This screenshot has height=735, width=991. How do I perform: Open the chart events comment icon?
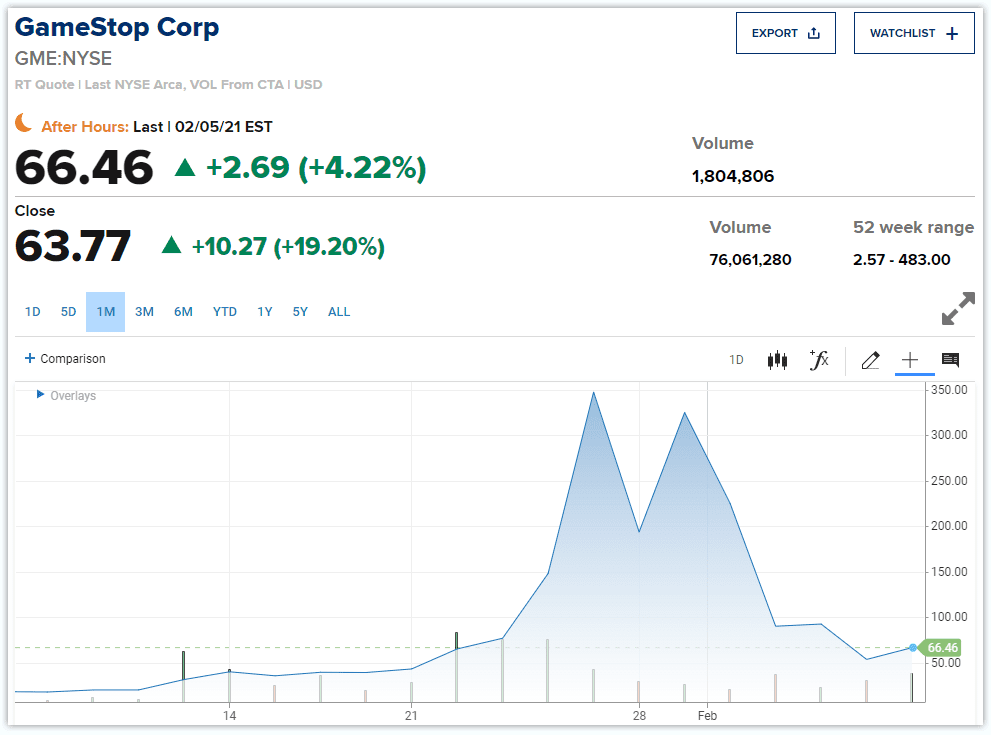click(x=950, y=360)
